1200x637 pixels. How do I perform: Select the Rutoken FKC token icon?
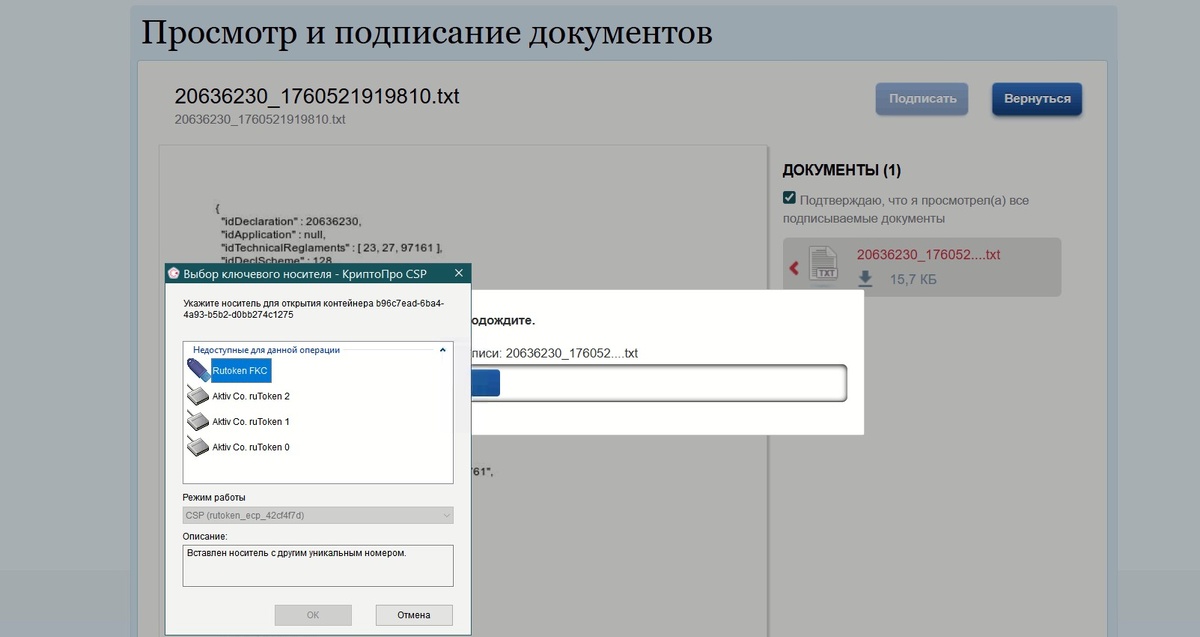199,370
